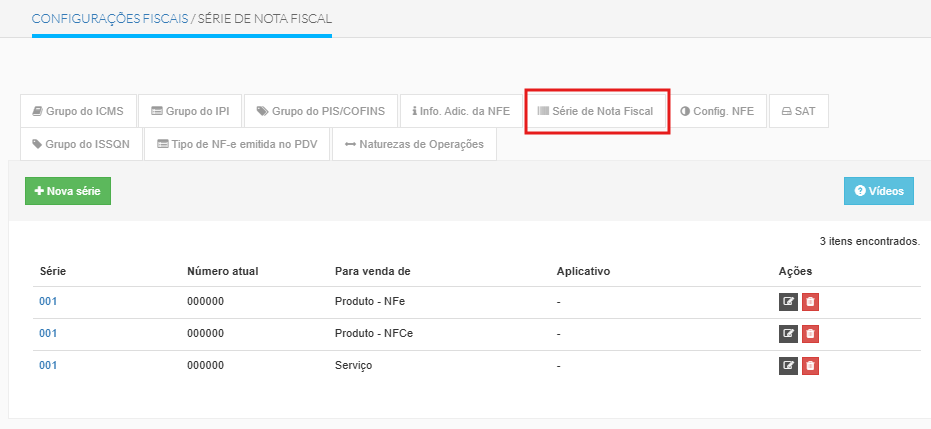Click edit icon for Produto - NFCe row
Viewport: 931px width, 429px height.
pos(788,333)
